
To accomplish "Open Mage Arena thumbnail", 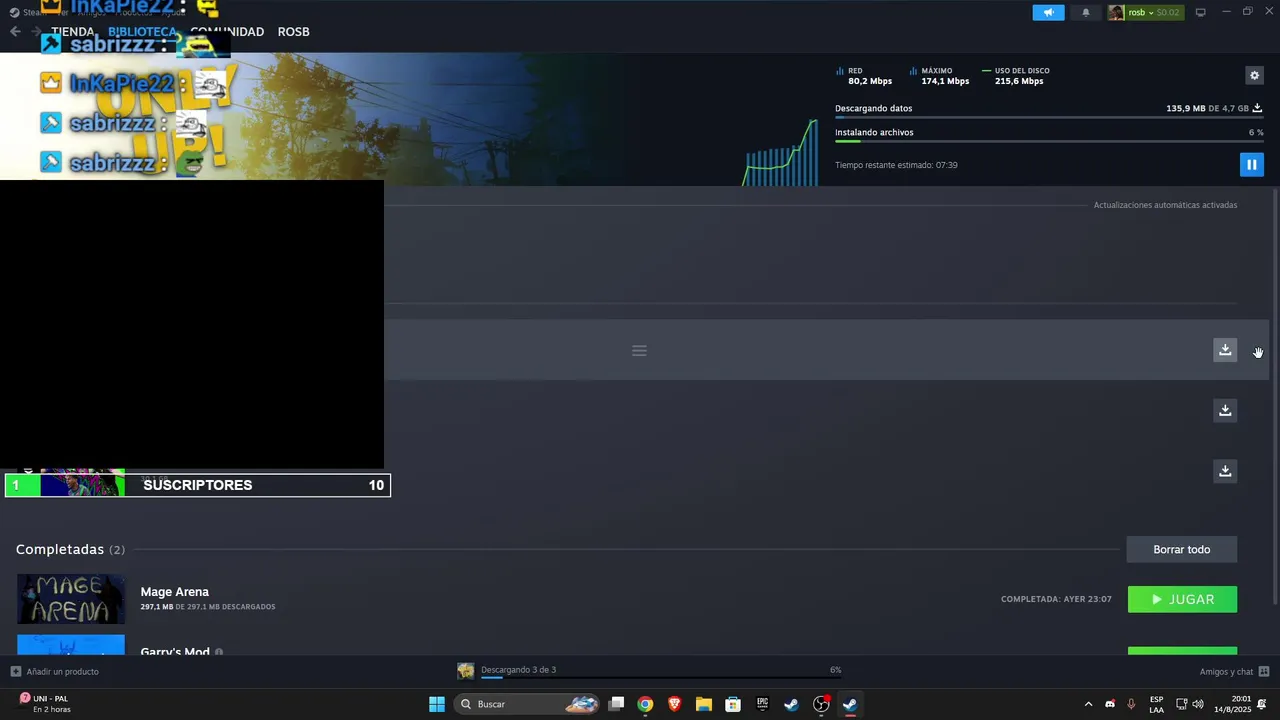I will [x=71, y=599].
